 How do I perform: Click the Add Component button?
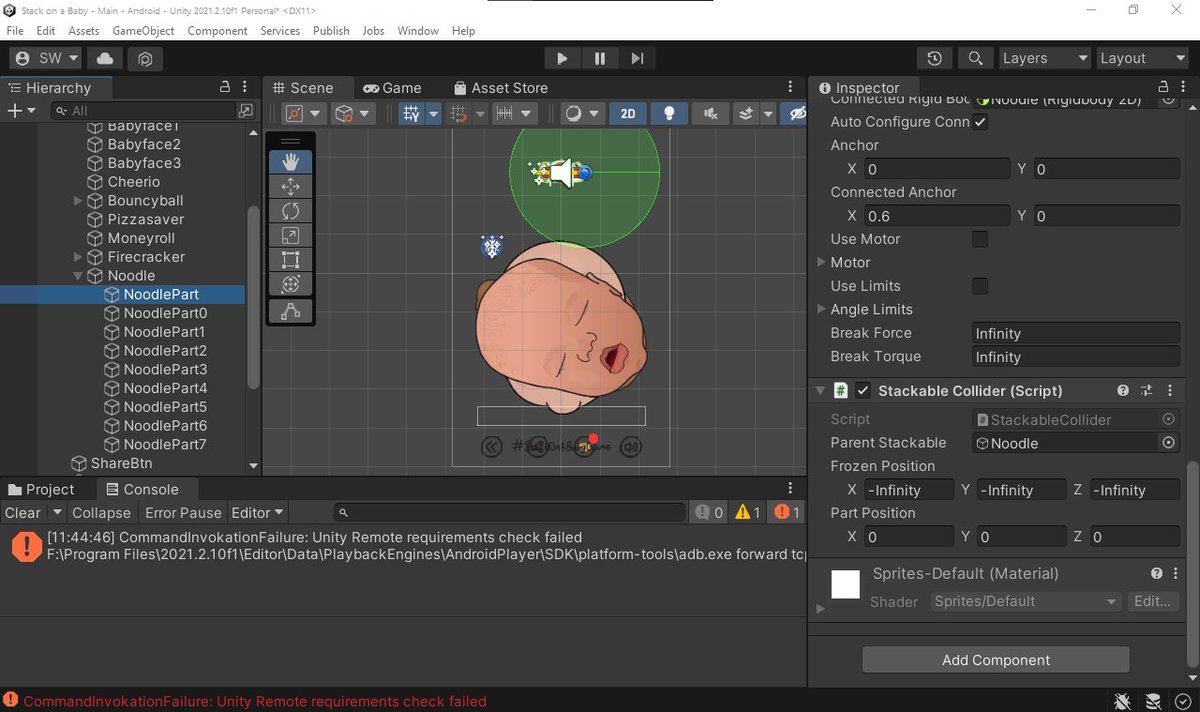point(994,660)
